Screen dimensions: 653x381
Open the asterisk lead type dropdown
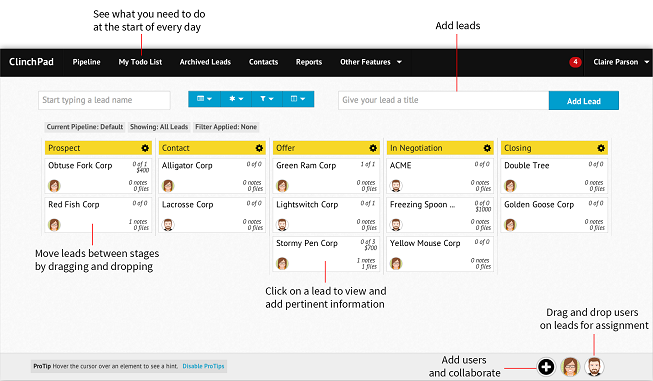[236, 99]
